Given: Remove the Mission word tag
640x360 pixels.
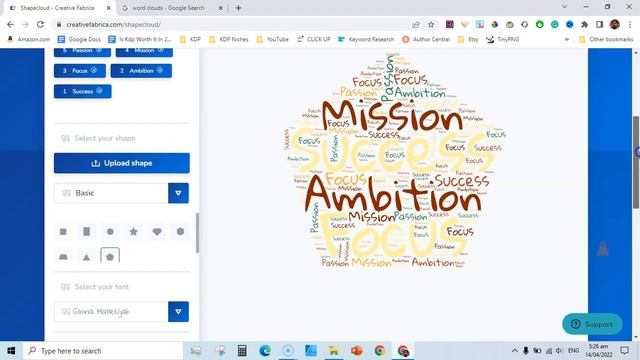Looking at the screenshot, I should click(161, 50).
